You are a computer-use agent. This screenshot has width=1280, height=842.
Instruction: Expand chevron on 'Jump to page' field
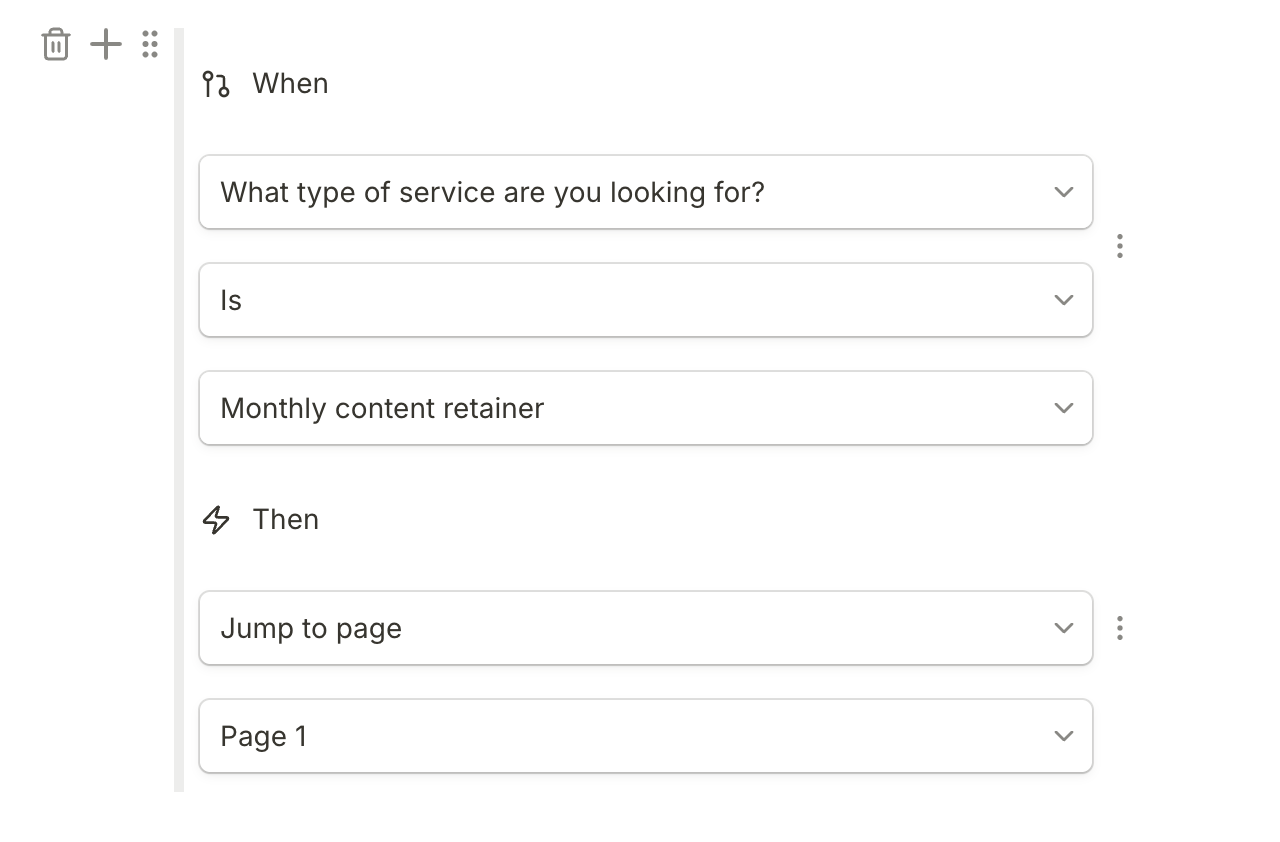click(x=1064, y=628)
